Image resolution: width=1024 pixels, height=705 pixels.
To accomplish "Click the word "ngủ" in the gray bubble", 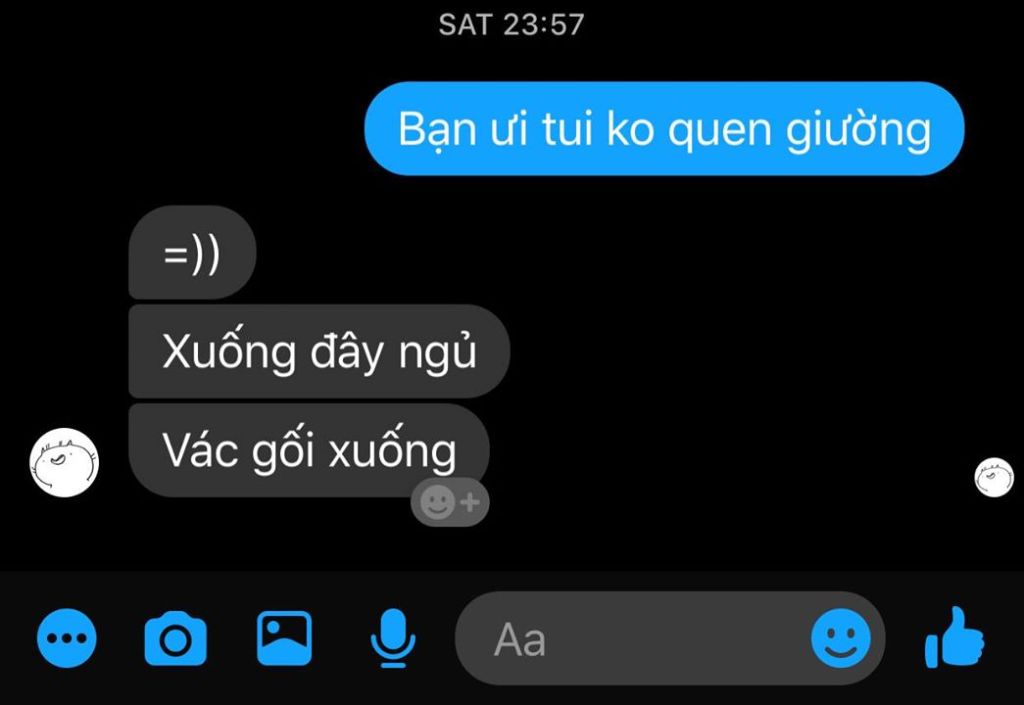I will coord(437,354).
